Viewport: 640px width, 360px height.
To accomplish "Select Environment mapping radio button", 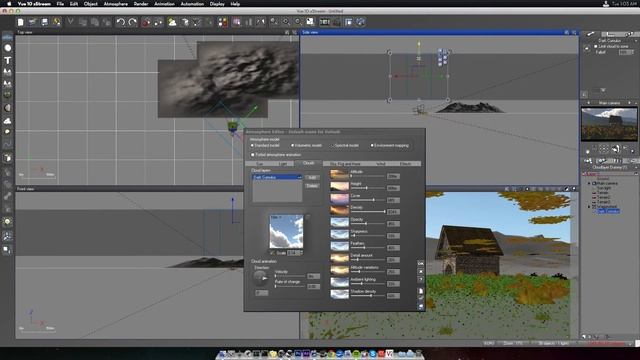I will click(372, 145).
